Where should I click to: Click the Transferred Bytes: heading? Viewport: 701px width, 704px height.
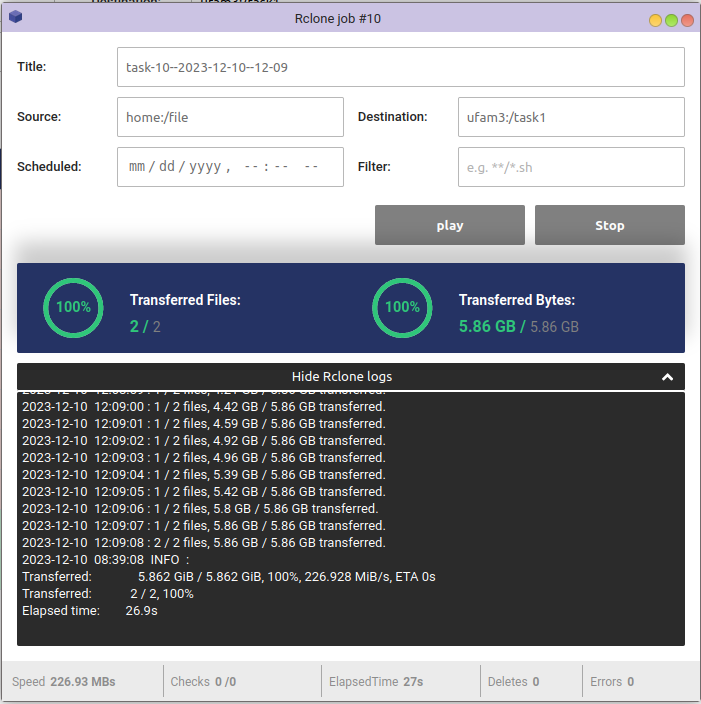[517, 300]
